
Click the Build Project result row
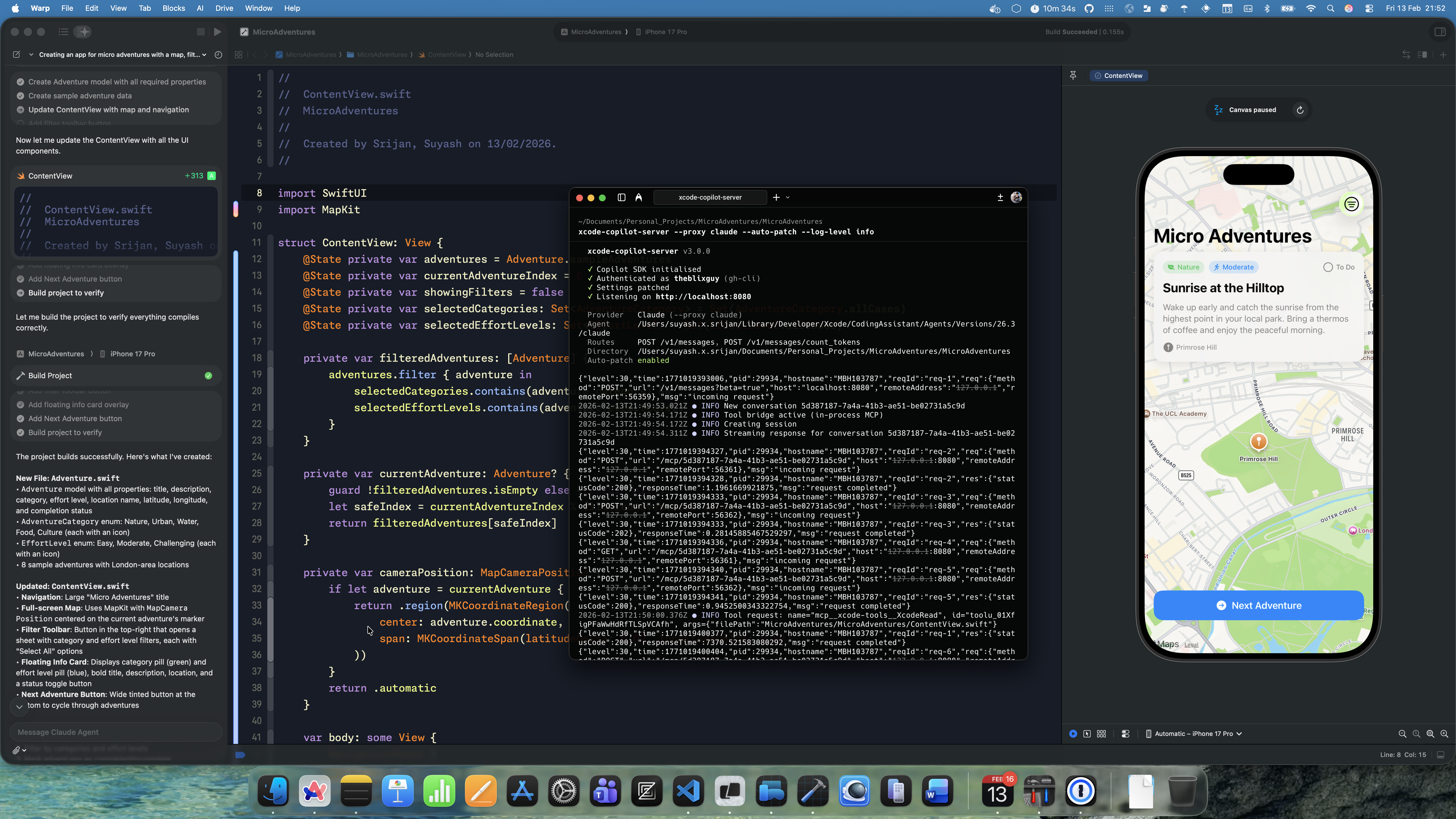116,375
